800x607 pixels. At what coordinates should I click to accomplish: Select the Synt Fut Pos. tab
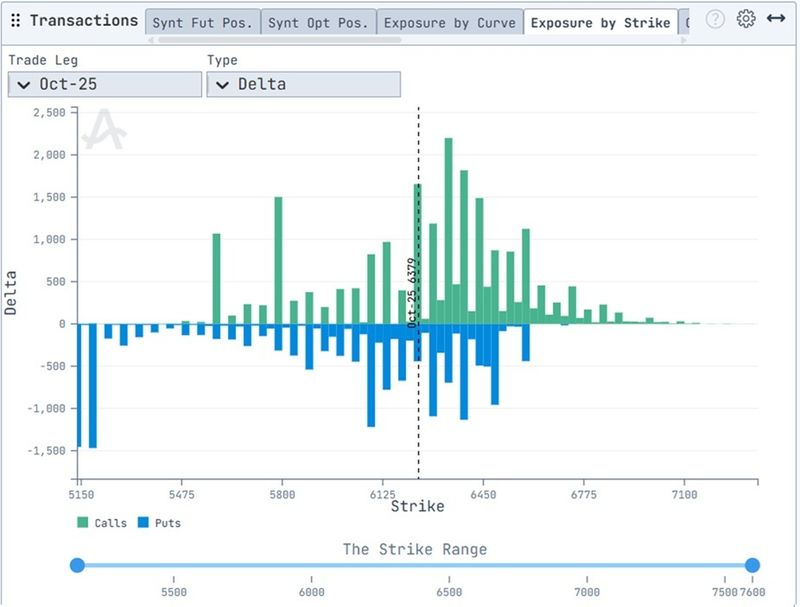(203, 21)
